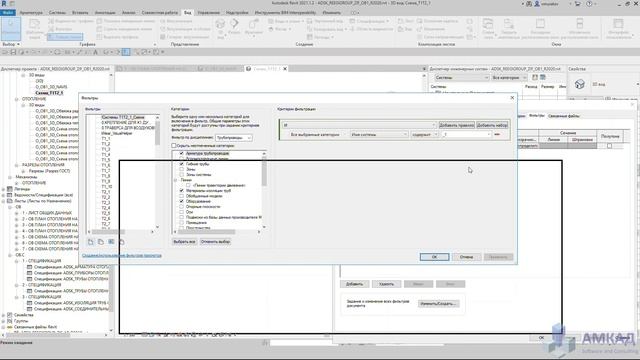
Task: Click the Section (Разрез) ribbon tool
Action: click(x=234, y=27)
